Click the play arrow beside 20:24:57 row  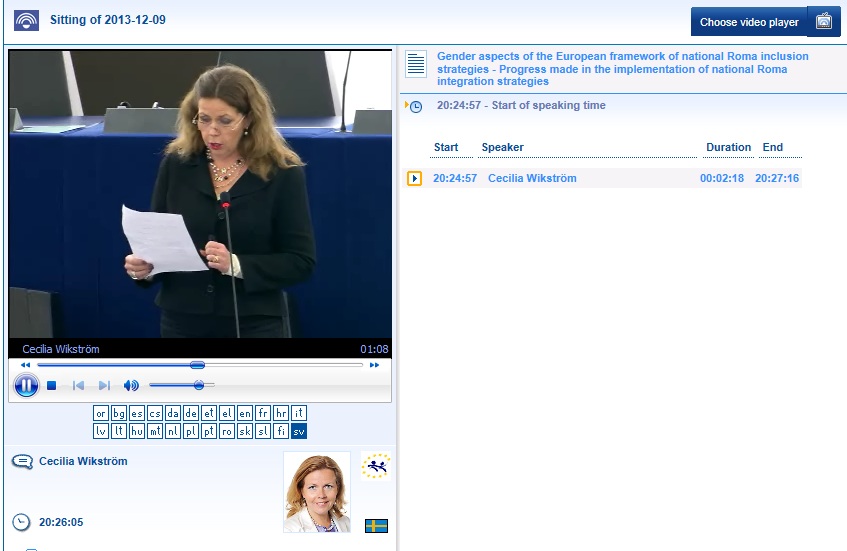414,179
